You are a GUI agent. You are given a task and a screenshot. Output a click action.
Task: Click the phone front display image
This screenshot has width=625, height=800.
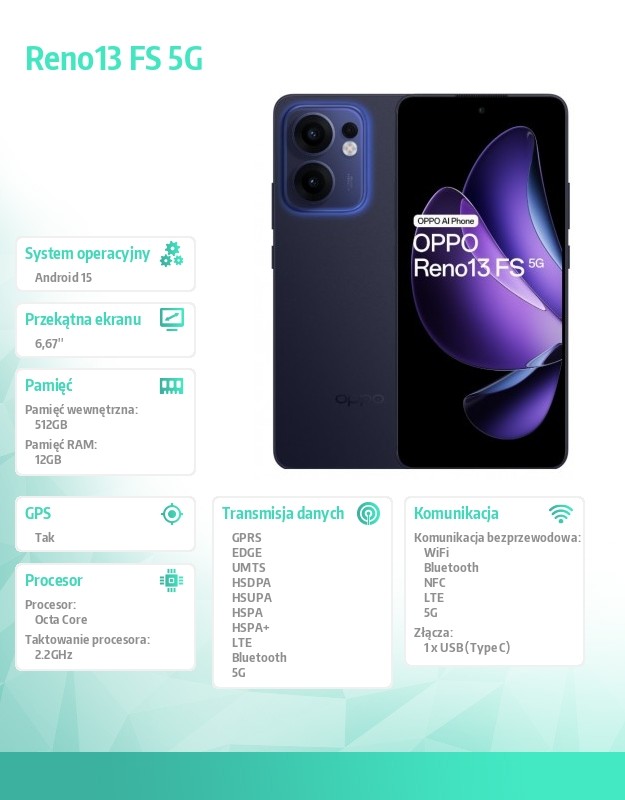point(482,281)
